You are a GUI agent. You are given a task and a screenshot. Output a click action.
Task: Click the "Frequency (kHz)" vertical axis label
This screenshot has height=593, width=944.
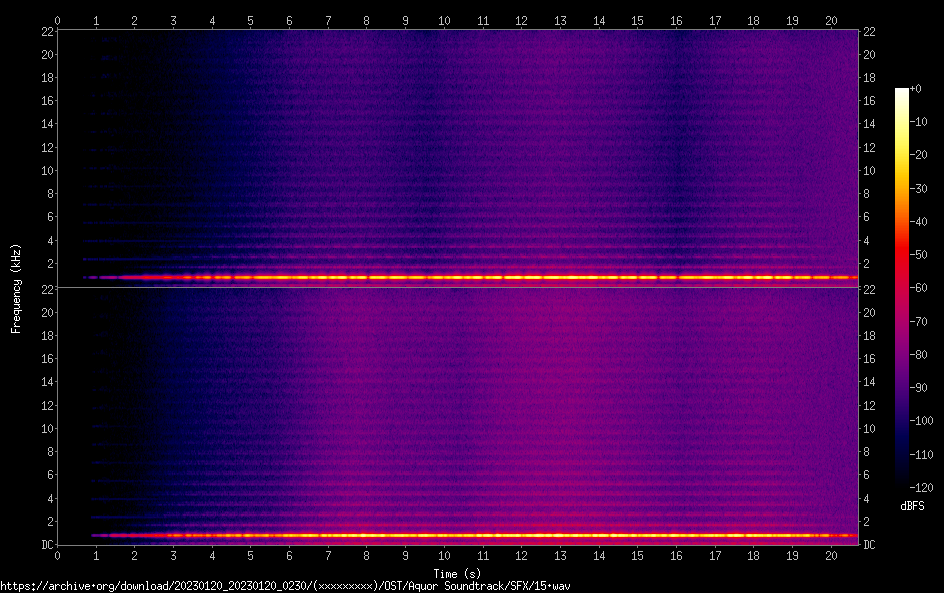coord(16,288)
